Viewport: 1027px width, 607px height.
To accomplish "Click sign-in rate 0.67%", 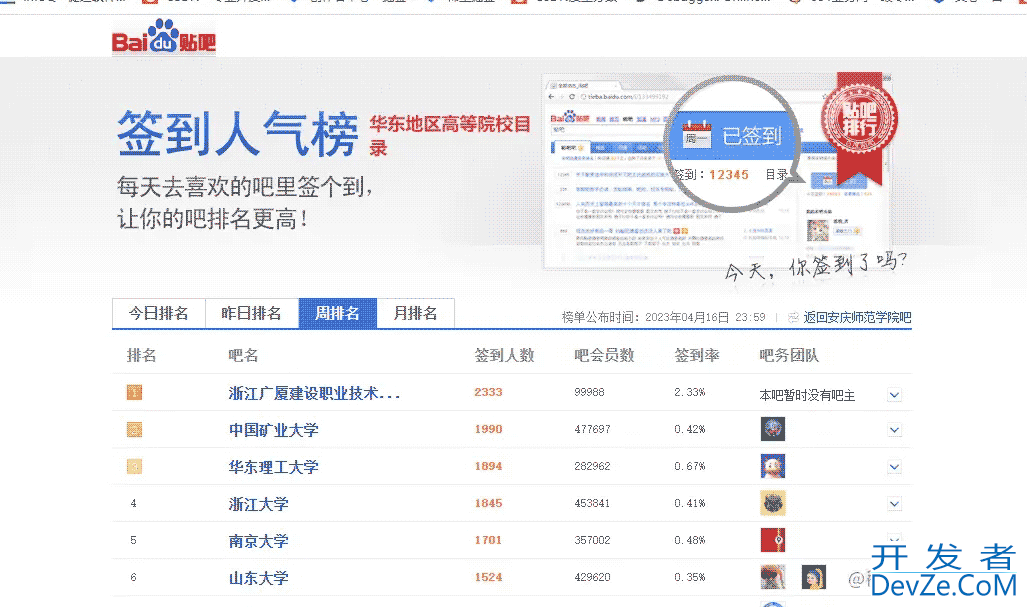I will 690,466.
